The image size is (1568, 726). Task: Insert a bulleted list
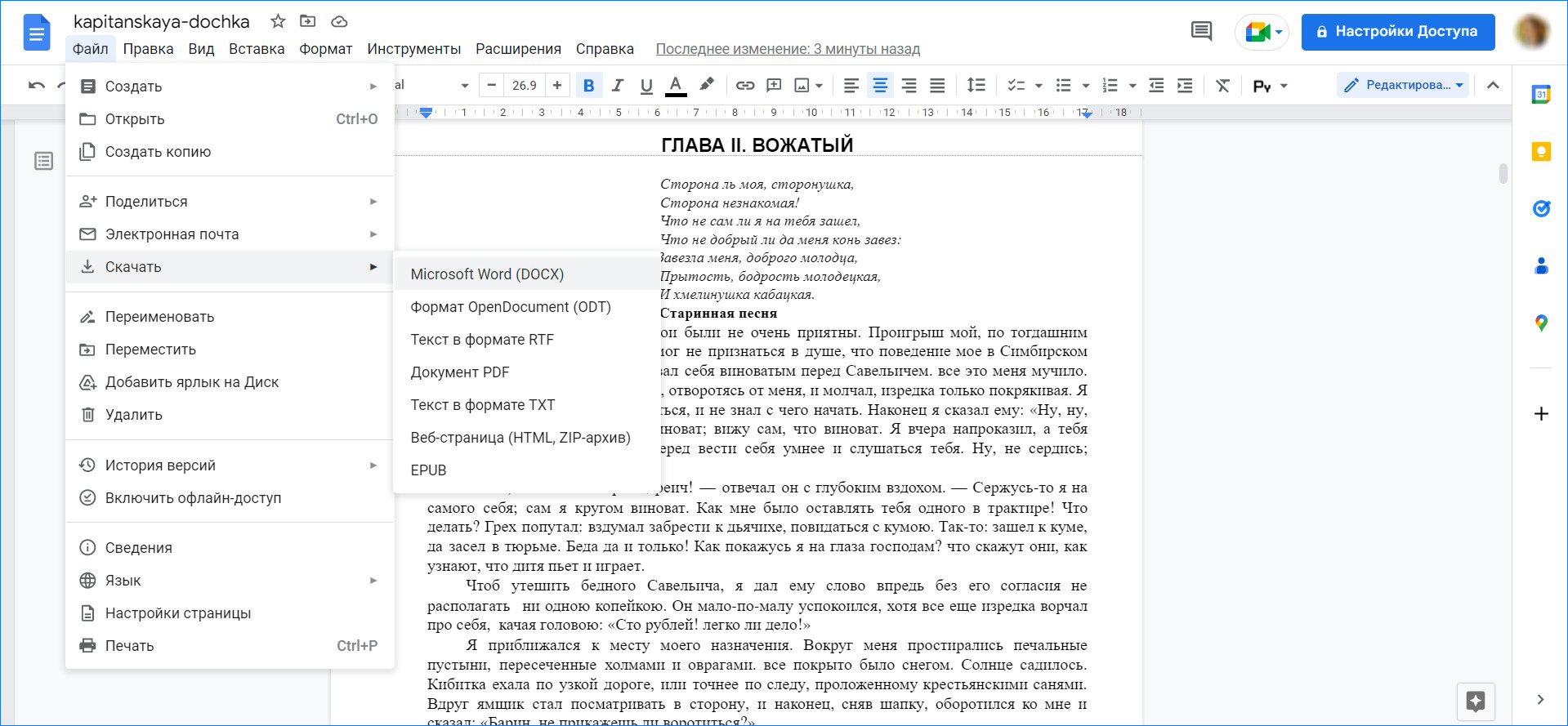1063,85
